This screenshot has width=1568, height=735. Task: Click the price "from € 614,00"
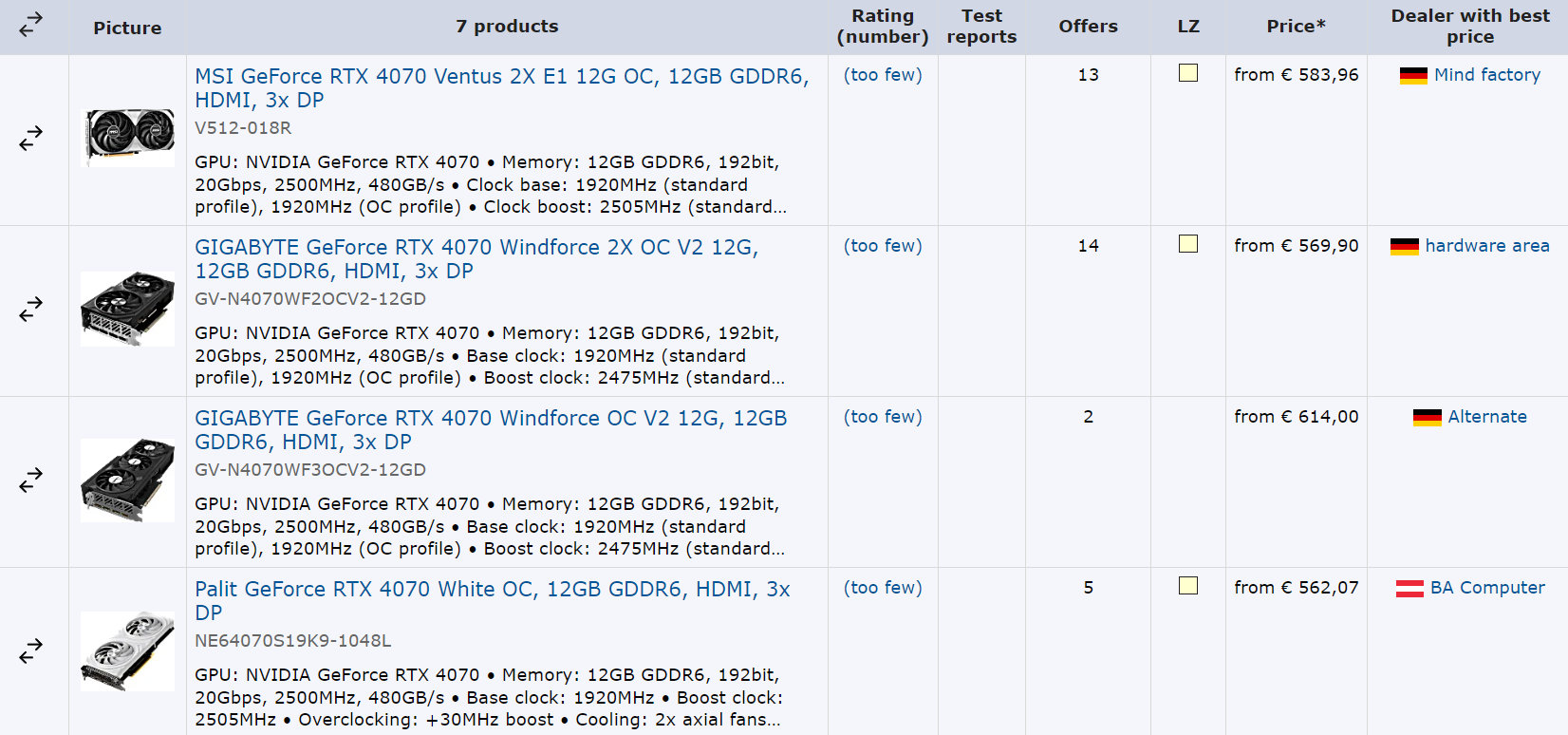(1297, 417)
